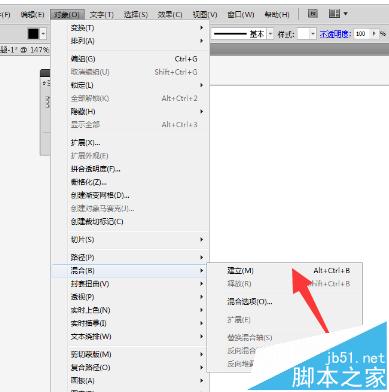This screenshot has width=389, height=392.
Task: Expand the Arrange Documents dropdown arrow
Action: tap(345, 14)
